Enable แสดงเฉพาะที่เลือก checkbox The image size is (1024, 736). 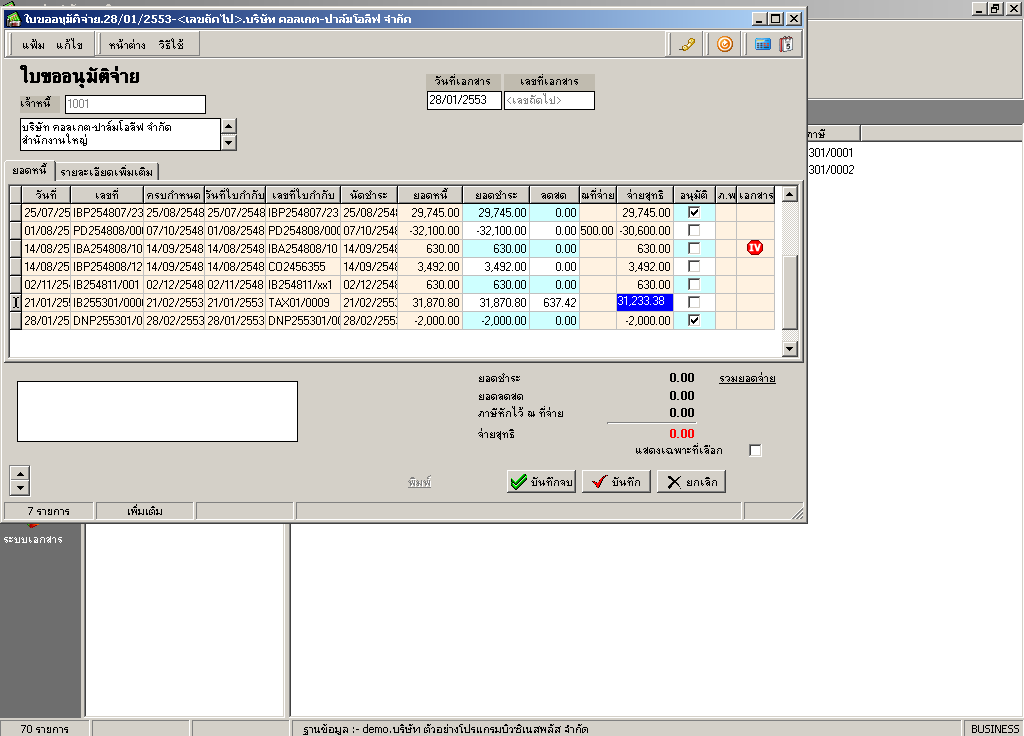[x=755, y=451]
